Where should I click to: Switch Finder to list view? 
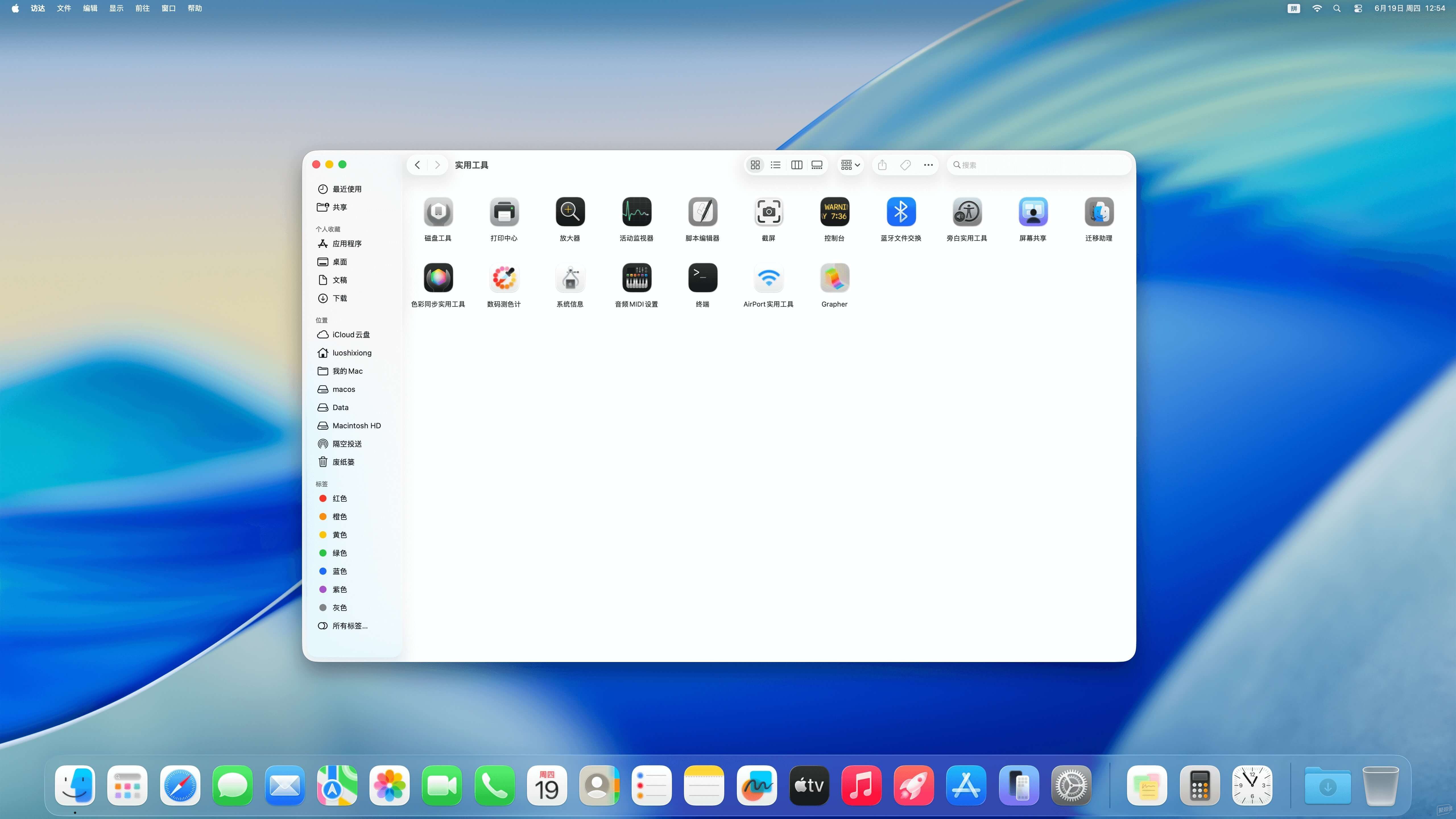[775, 165]
